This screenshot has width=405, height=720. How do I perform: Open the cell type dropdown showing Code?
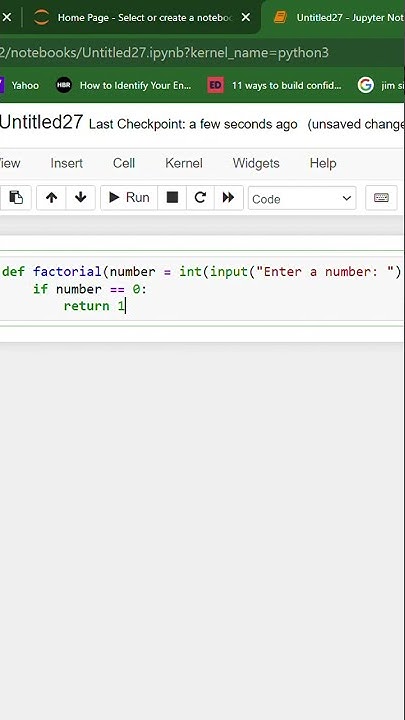tap(302, 198)
